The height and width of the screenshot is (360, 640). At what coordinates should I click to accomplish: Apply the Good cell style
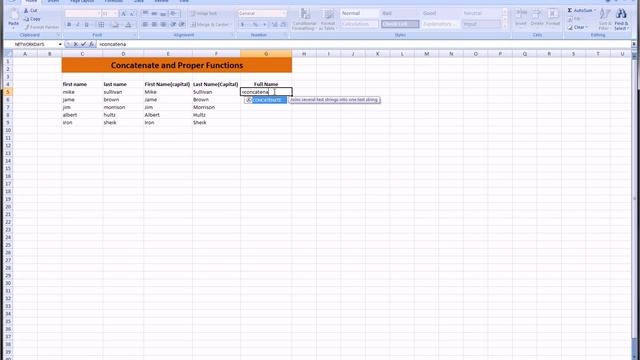coord(441,13)
